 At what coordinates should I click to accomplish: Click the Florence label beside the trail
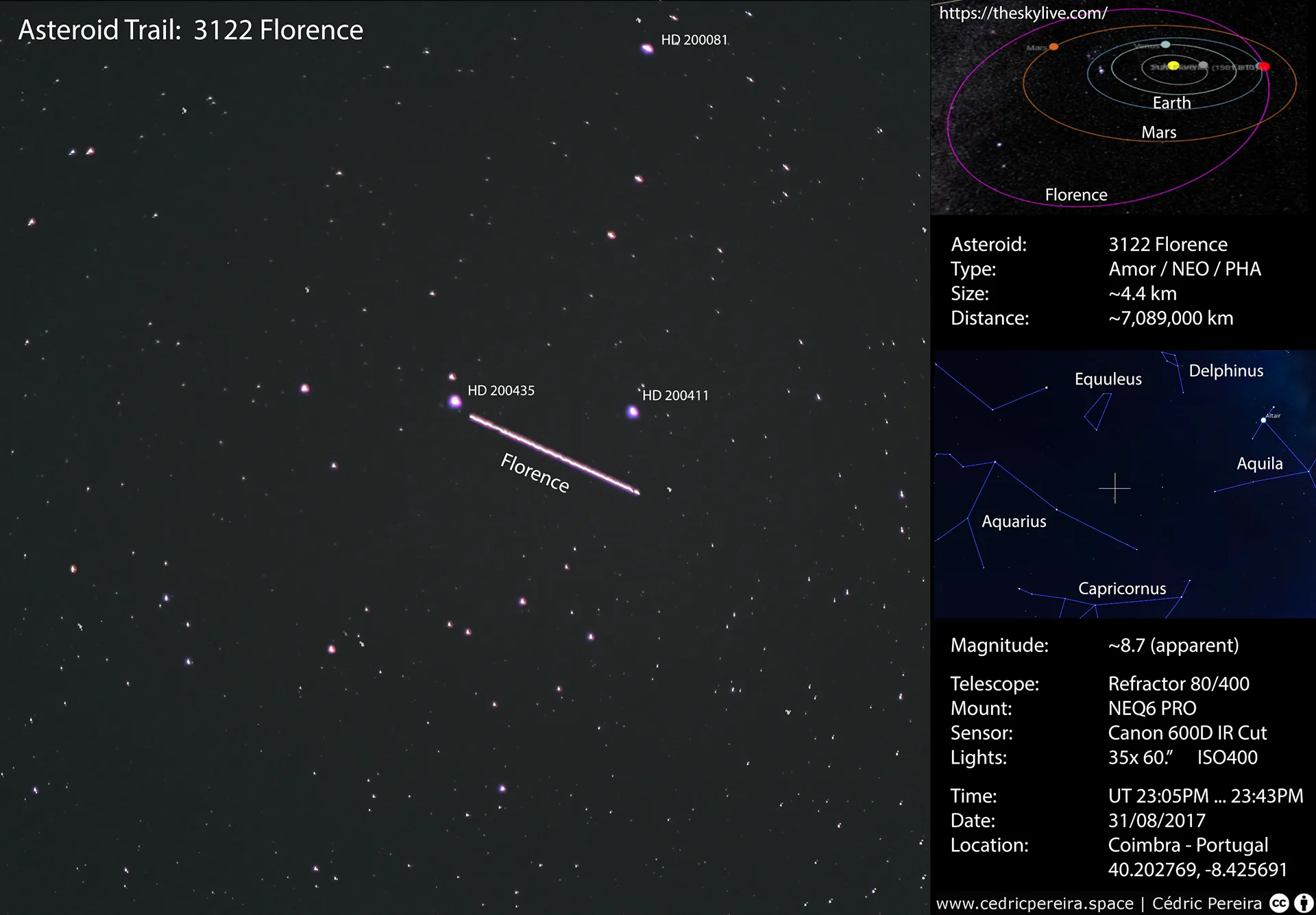pos(535,473)
